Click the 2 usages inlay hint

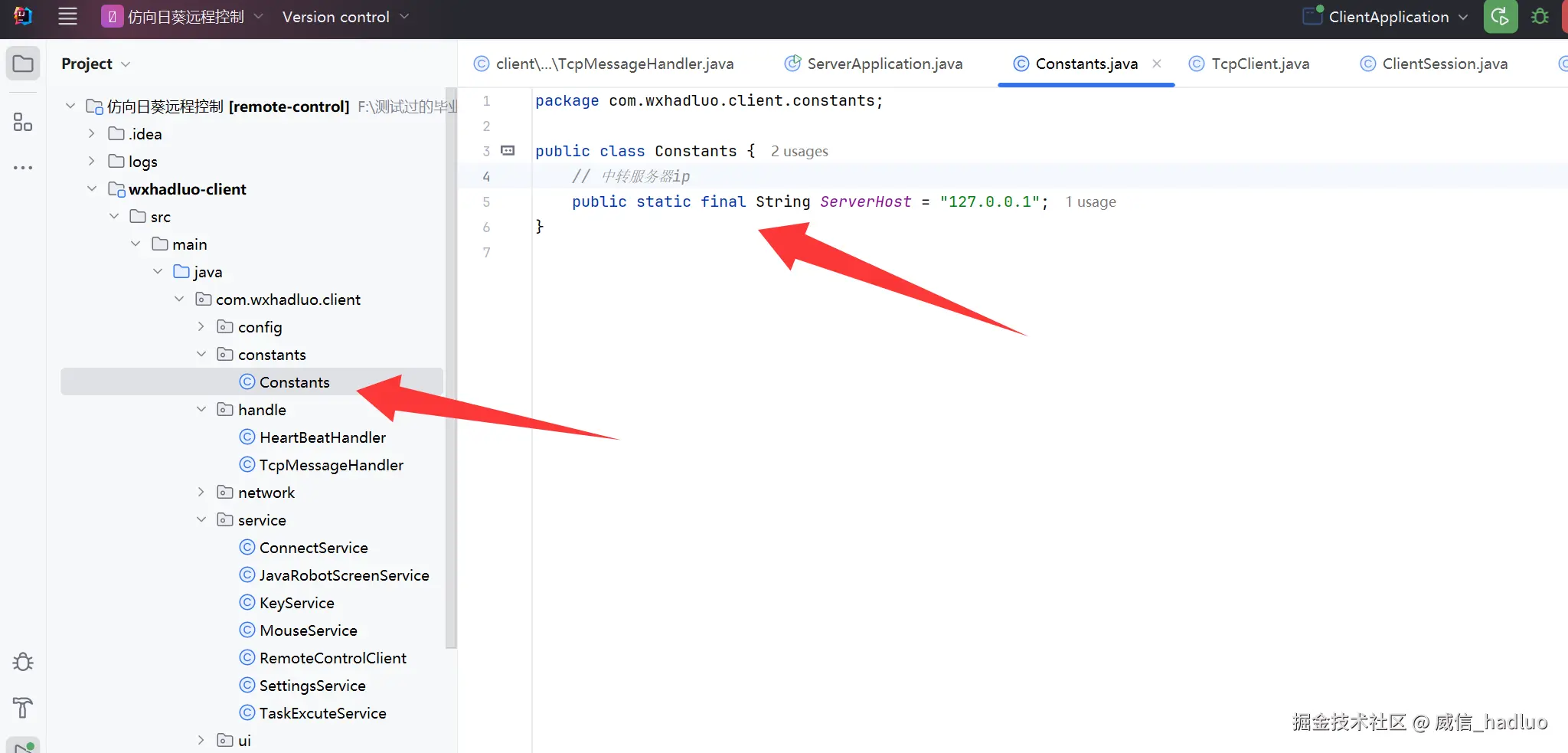(x=799, y=152)
